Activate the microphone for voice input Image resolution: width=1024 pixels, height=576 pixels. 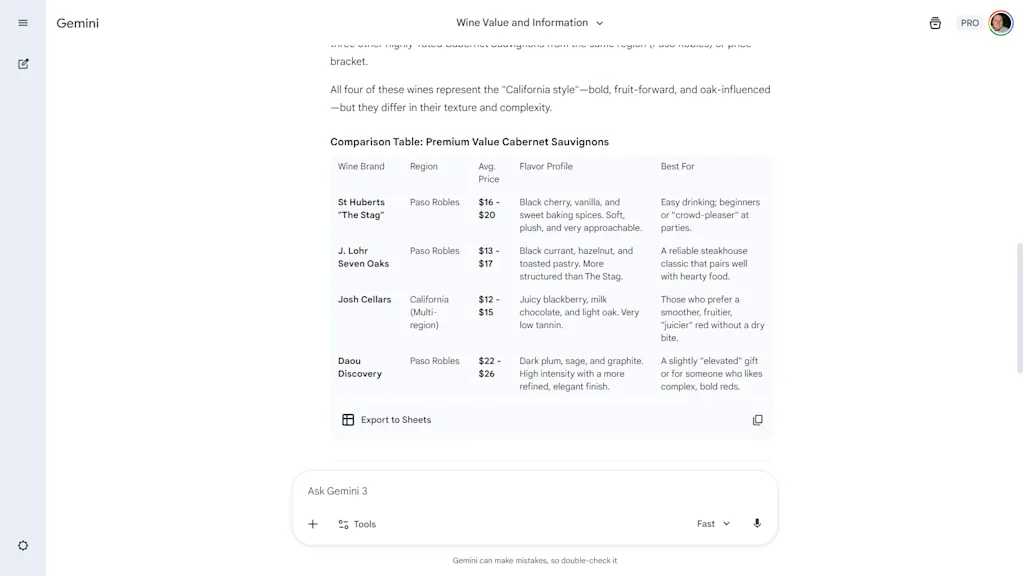(x=756, y=523)
